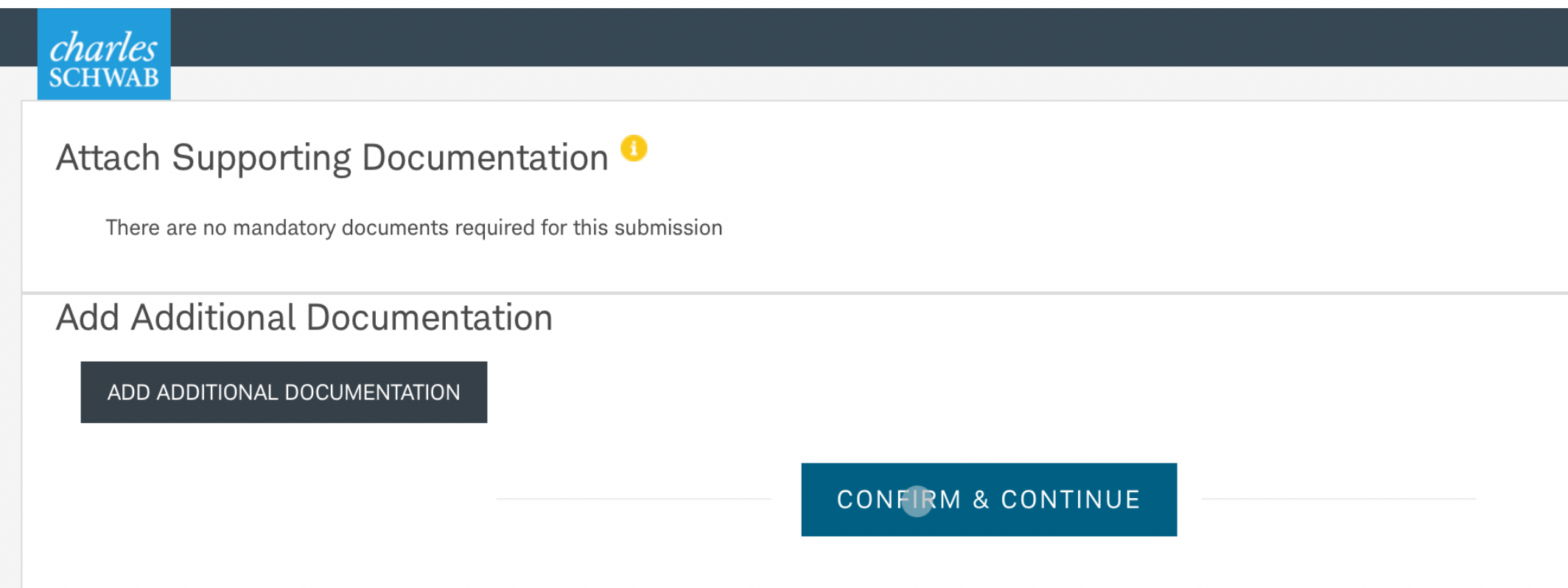Select the Add Additional Documentation section heading
The image size is (1568, 588).
pyautogui.click(x=304, y=318)
